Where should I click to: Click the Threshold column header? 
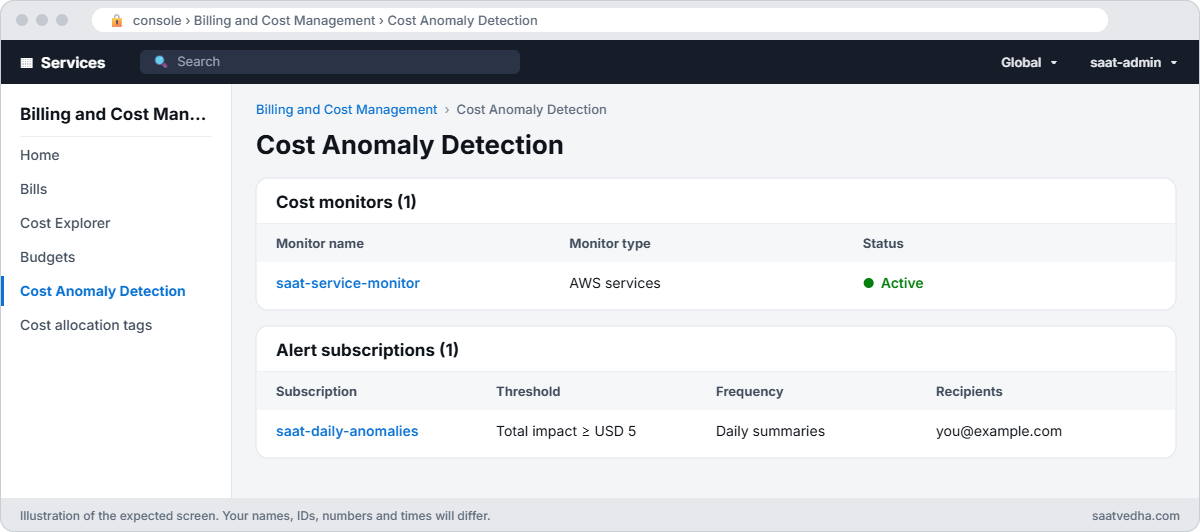tap(528, 391)
